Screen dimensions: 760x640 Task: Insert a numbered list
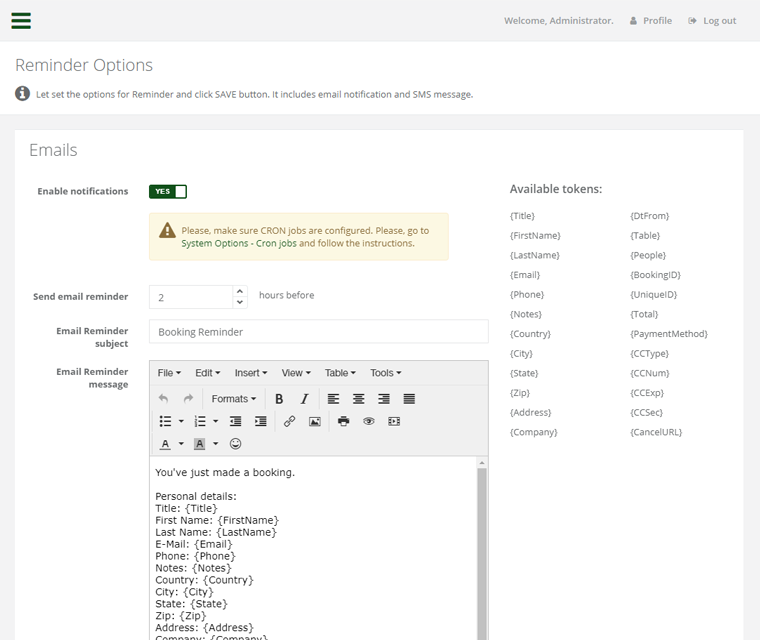click(200, 421)
